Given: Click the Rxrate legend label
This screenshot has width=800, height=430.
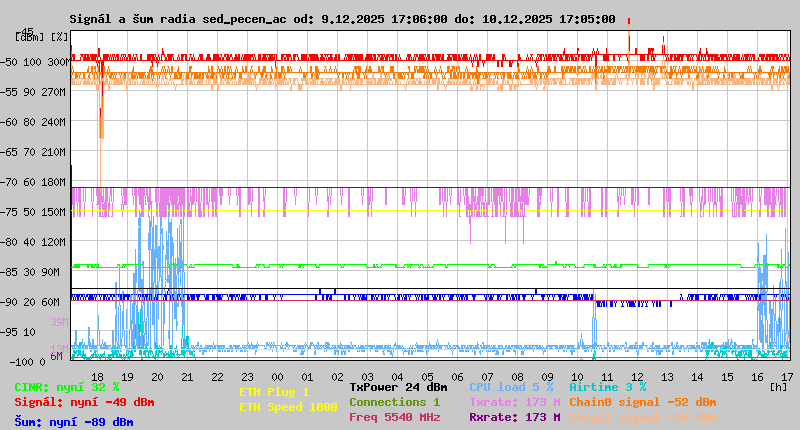Looking at the screenshot, I should pos(514,417).
